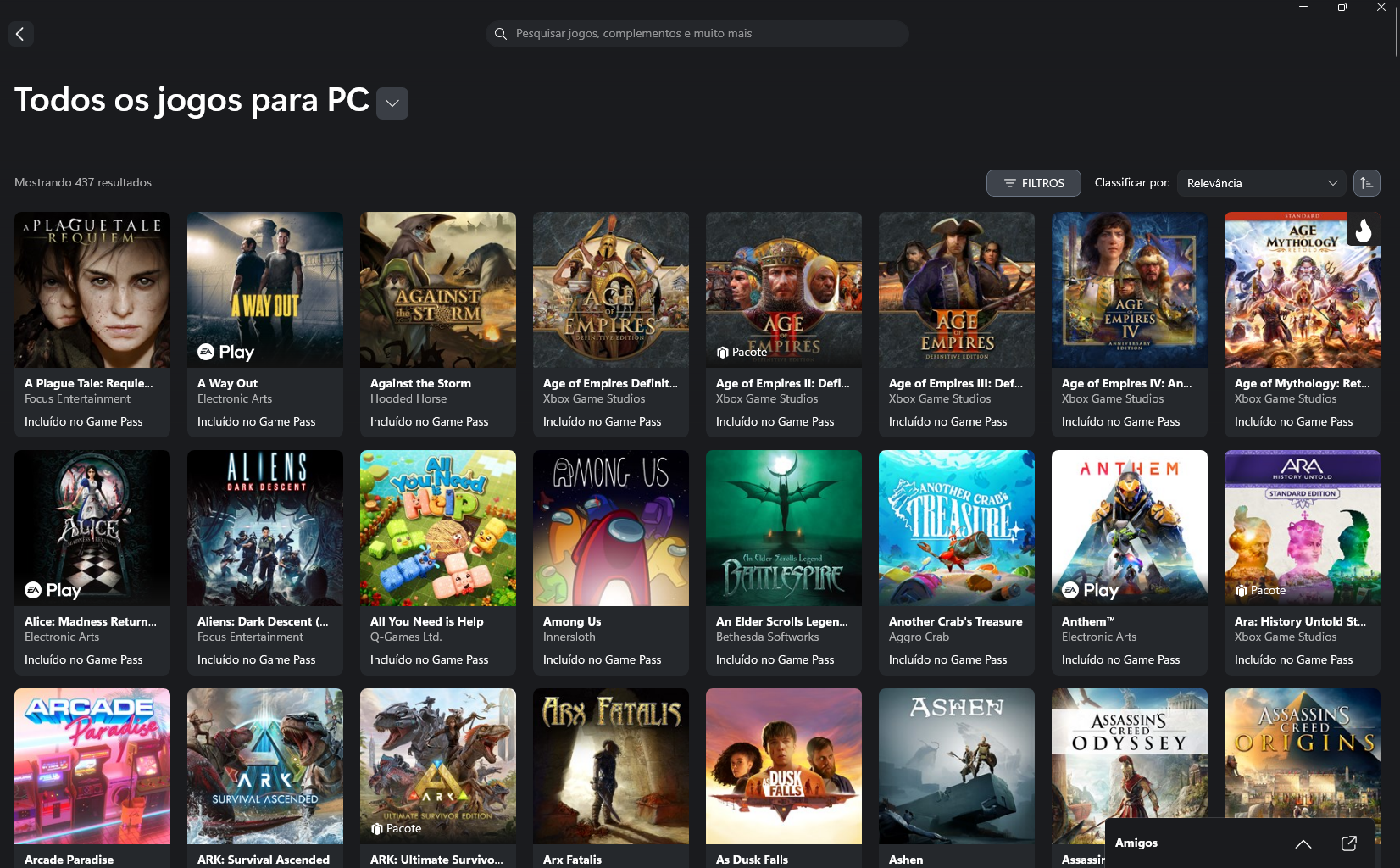
Task: Click the EA Play badge on Anthem
Action: tap(1090, 590)
